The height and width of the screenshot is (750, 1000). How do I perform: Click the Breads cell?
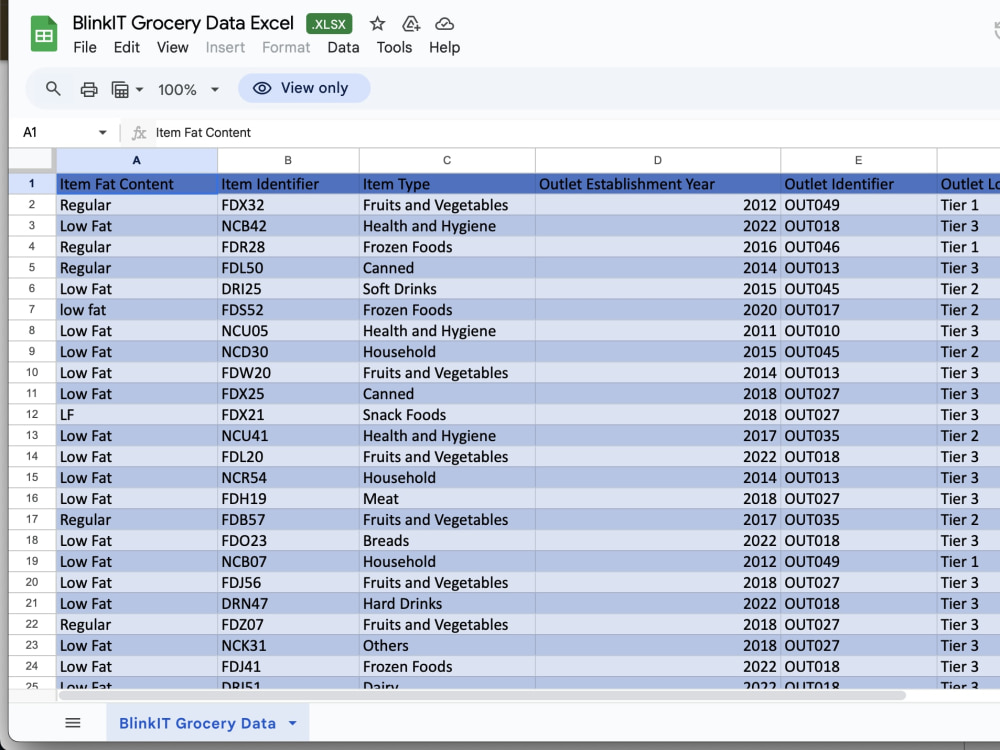click(x=447, y=541)
